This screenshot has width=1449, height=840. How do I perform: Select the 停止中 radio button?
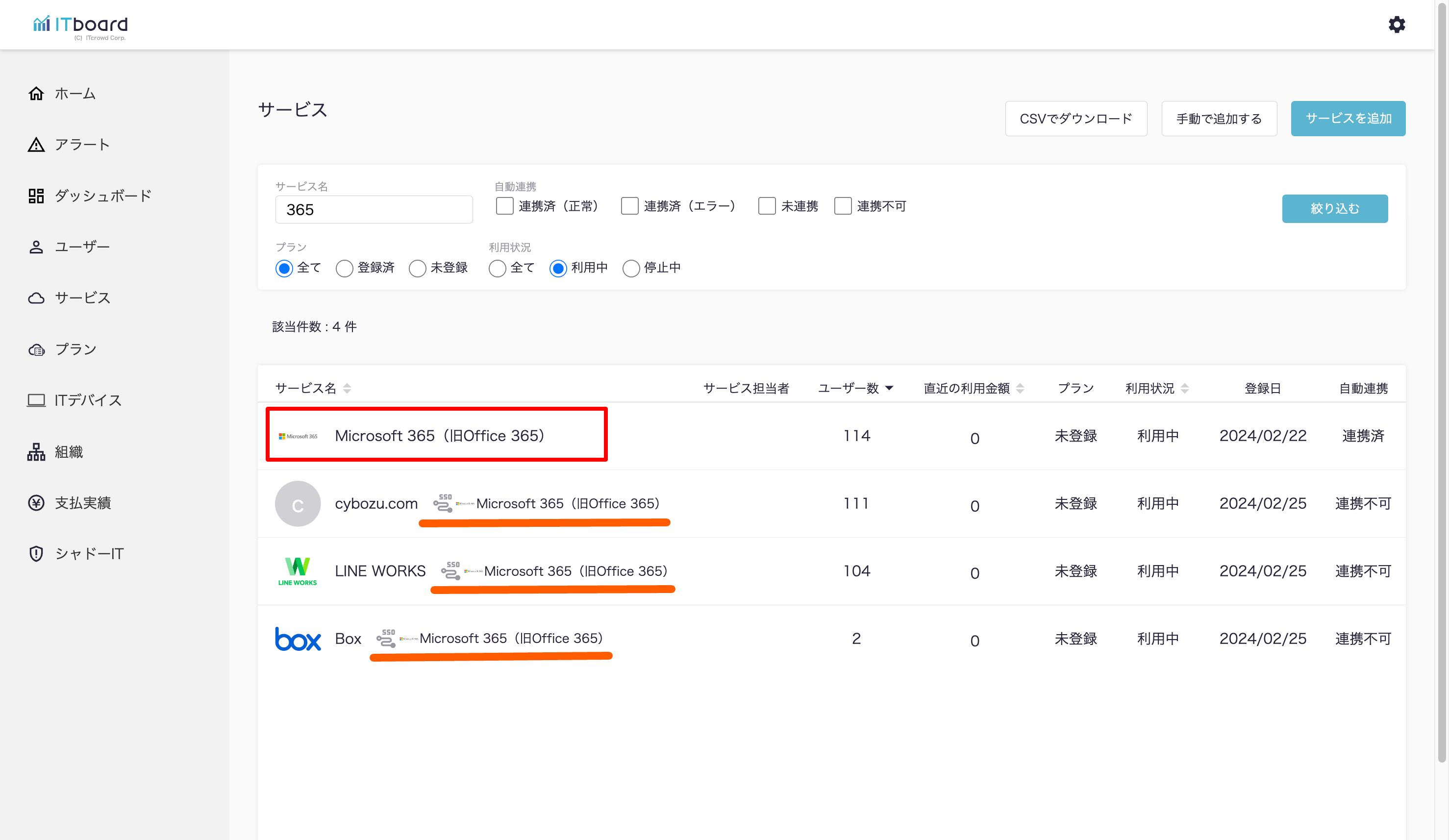(631, 269)
